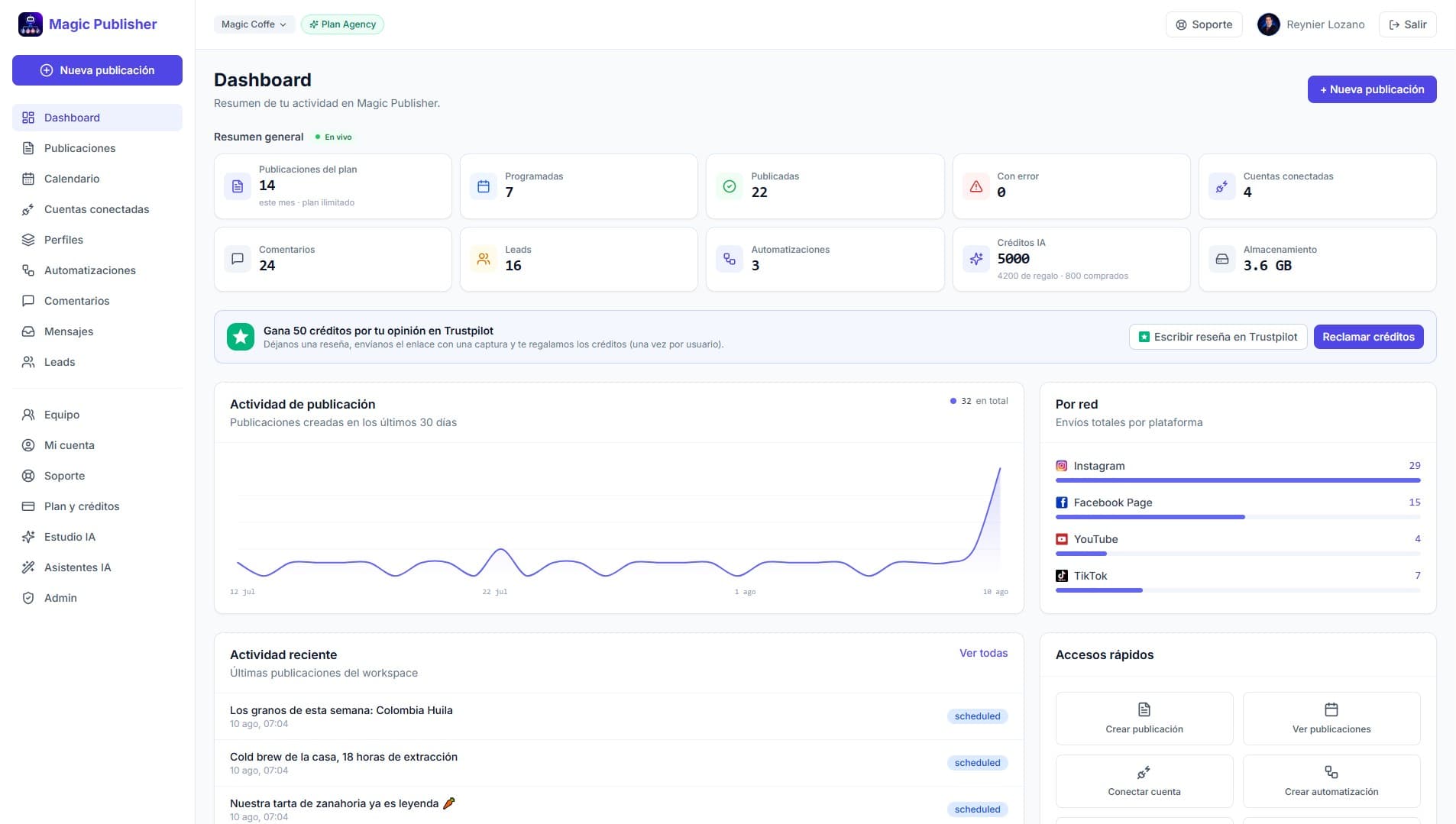
Task: Click the Facebook Page icon in Por red
Action: pyautogui.click(x=1062, y=502)
